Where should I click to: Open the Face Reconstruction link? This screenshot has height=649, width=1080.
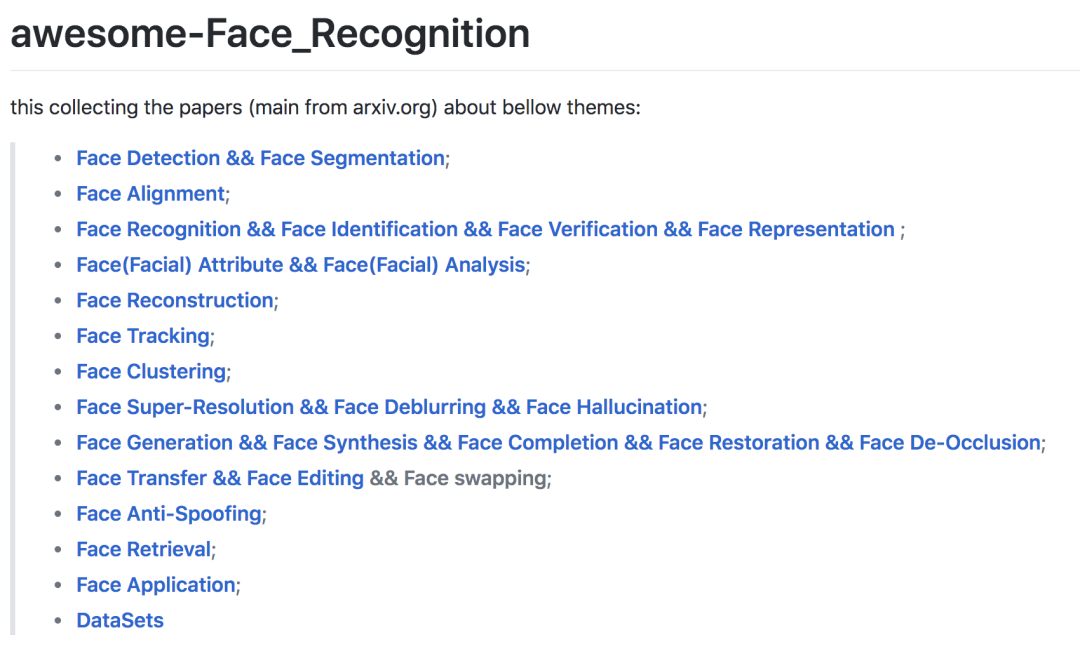coord(175,300)
